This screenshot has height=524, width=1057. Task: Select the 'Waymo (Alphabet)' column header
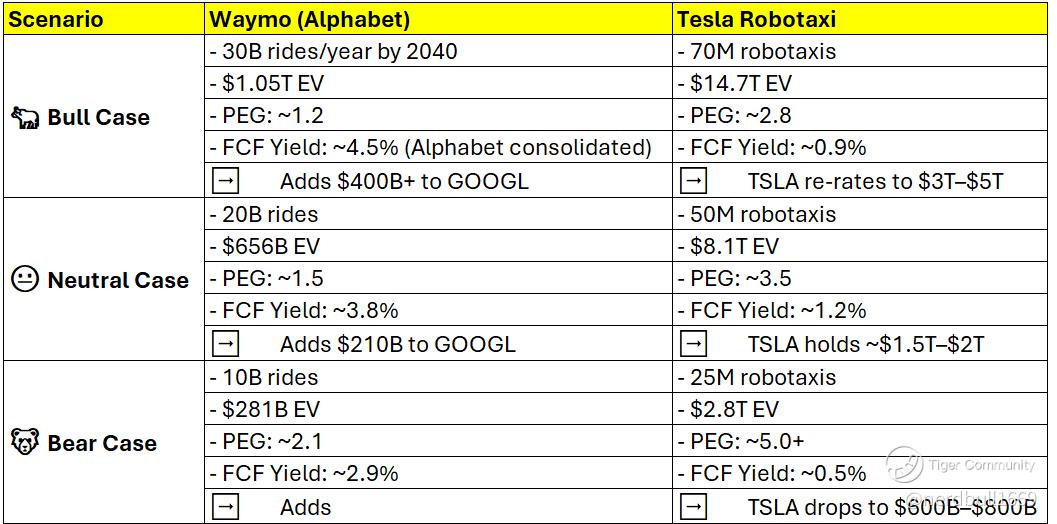click(x=311, y=19)
